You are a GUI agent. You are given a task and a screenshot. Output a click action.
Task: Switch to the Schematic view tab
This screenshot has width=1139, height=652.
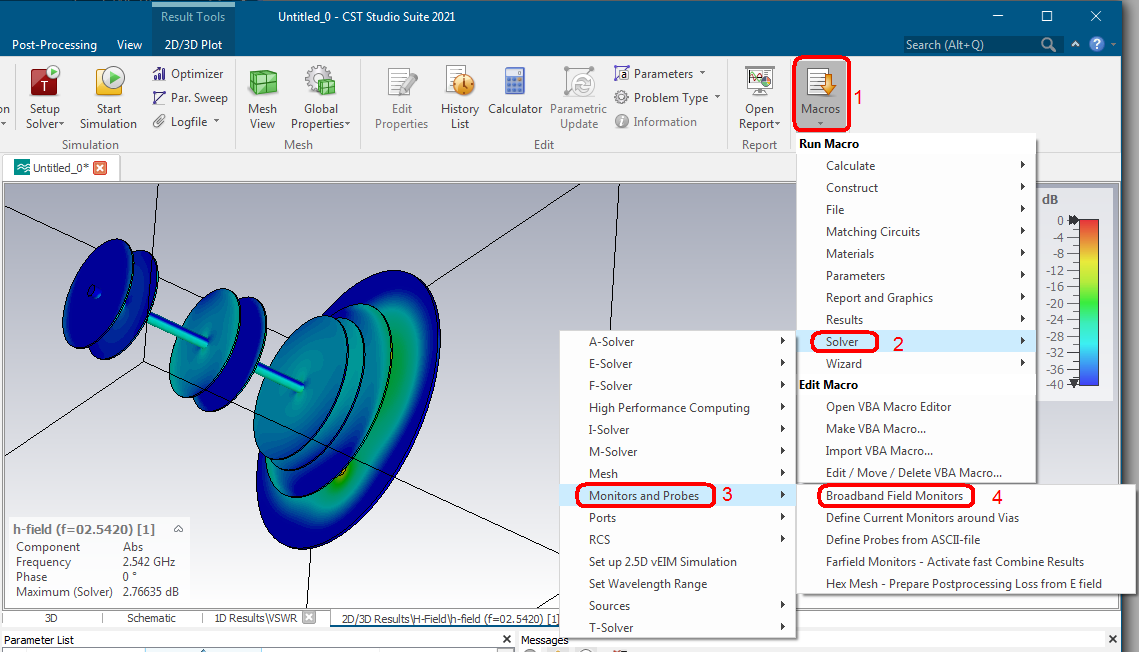pos(151,618)
